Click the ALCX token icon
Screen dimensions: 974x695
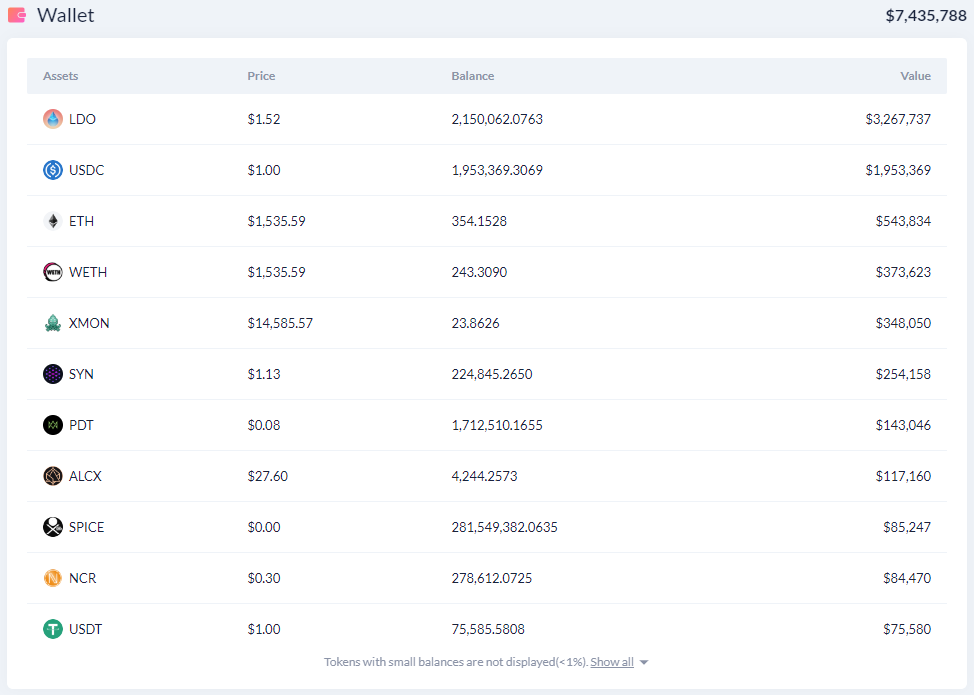tap(53, 476)
